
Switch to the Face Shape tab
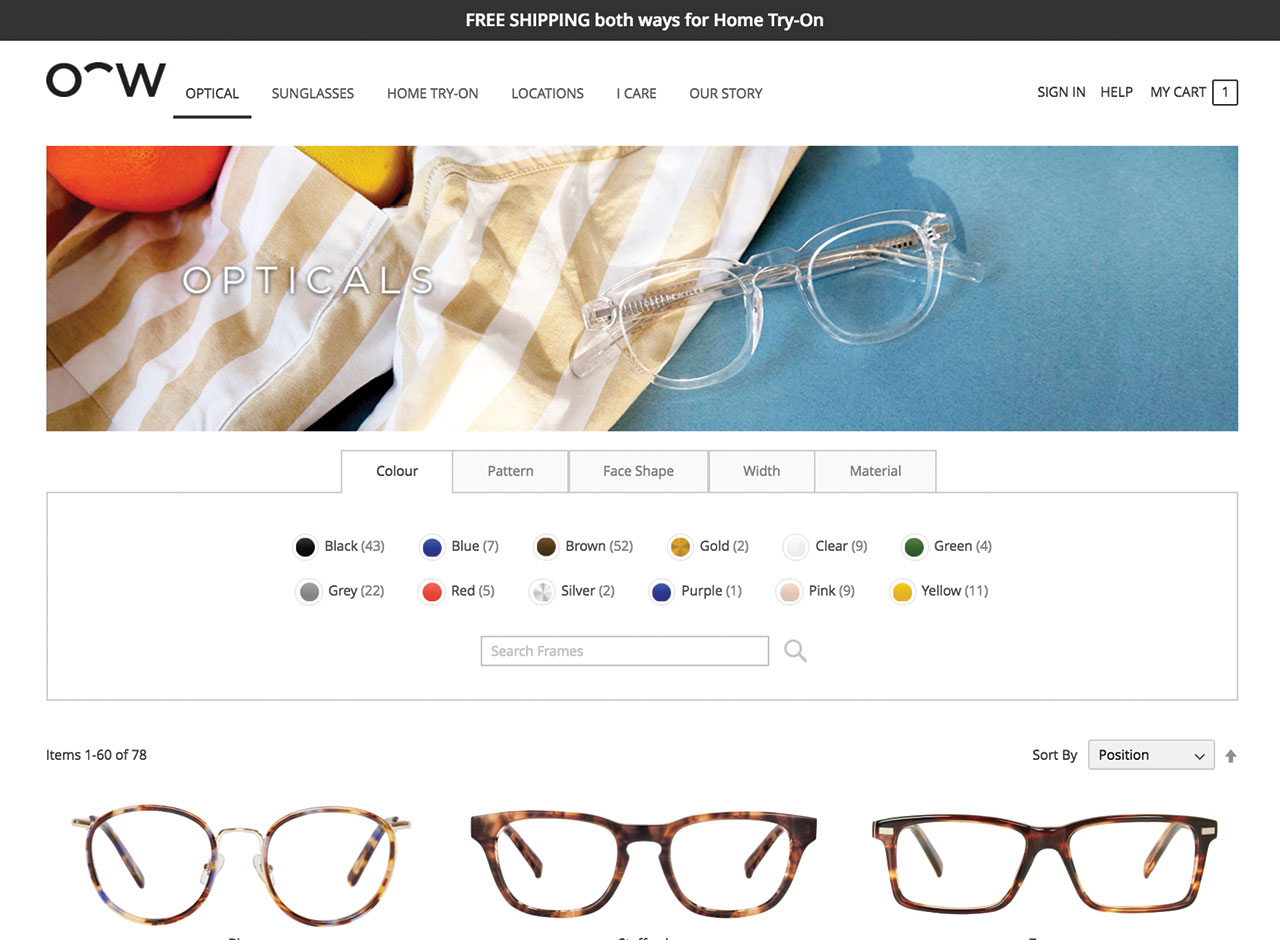[x=639, y=471]
